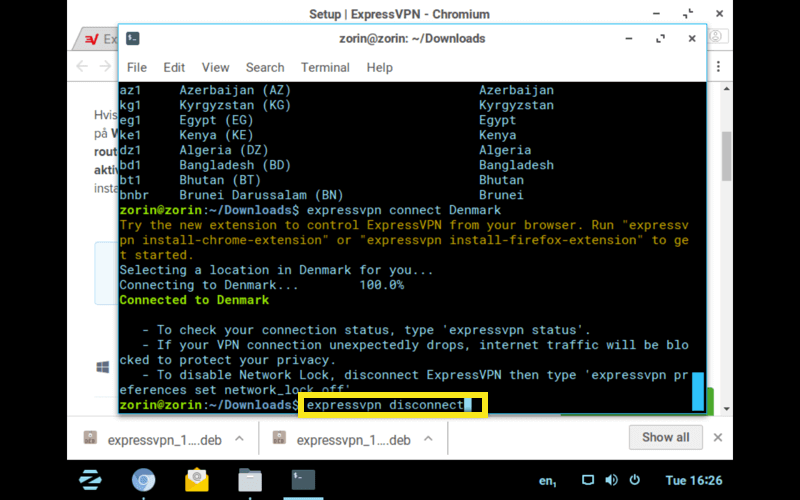This screenshot has width=800, height=500.
Task: Open the terminal Edit menu
Action: pyautogui.click(x=174, y=67)
